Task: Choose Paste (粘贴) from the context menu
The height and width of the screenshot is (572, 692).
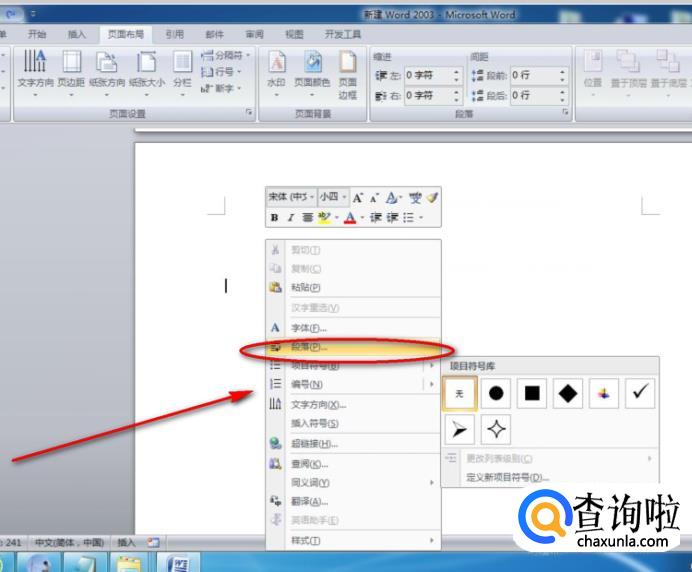Action: (x=353, y=287)
